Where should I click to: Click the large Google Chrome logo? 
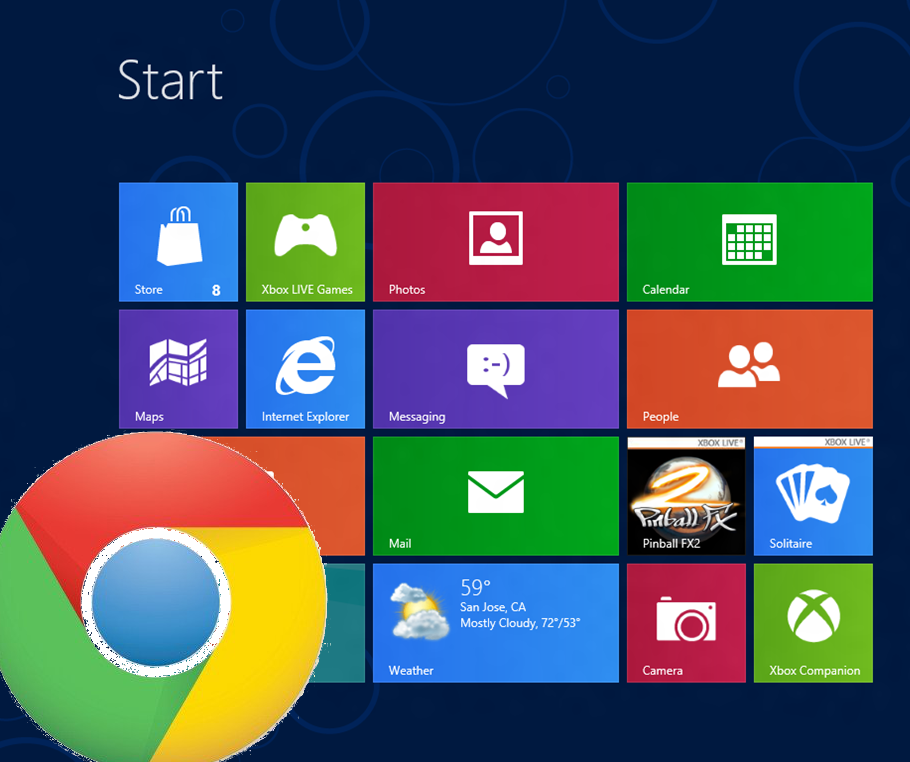pos(155,600)
